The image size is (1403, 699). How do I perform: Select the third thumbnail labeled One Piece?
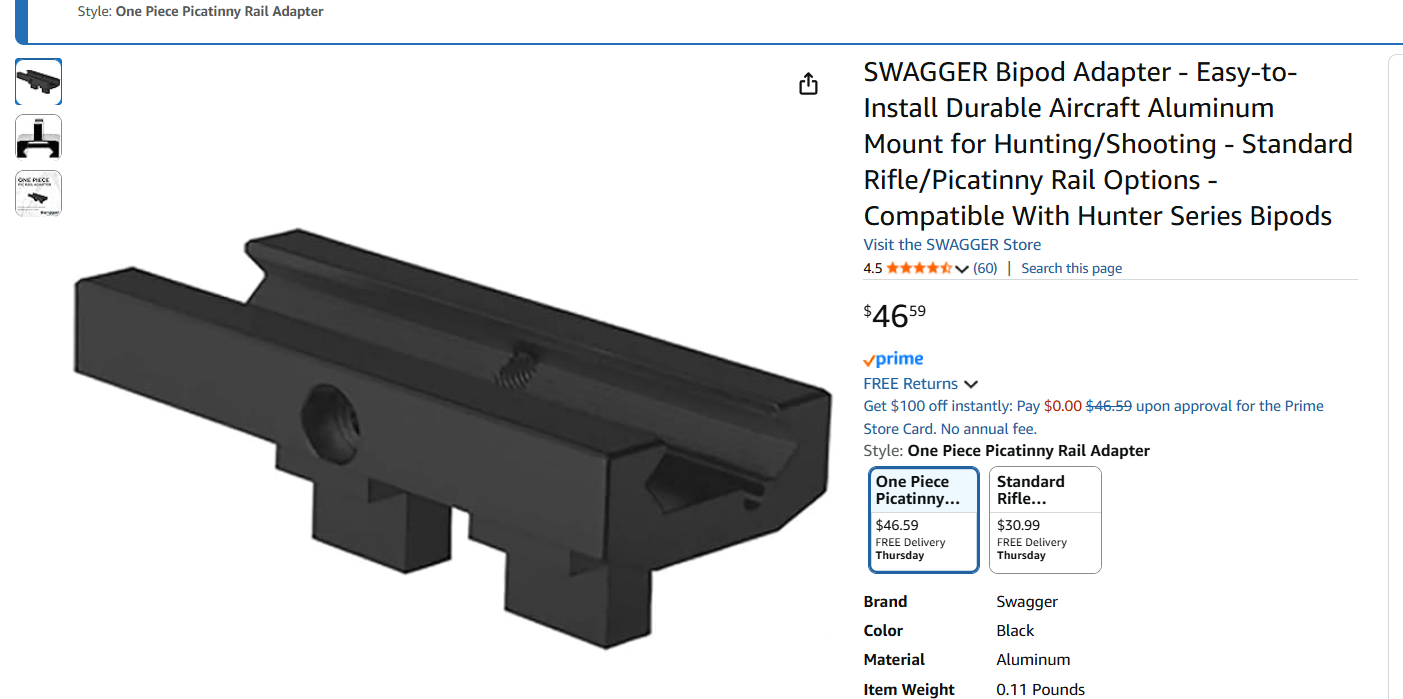tap(38, 193)
